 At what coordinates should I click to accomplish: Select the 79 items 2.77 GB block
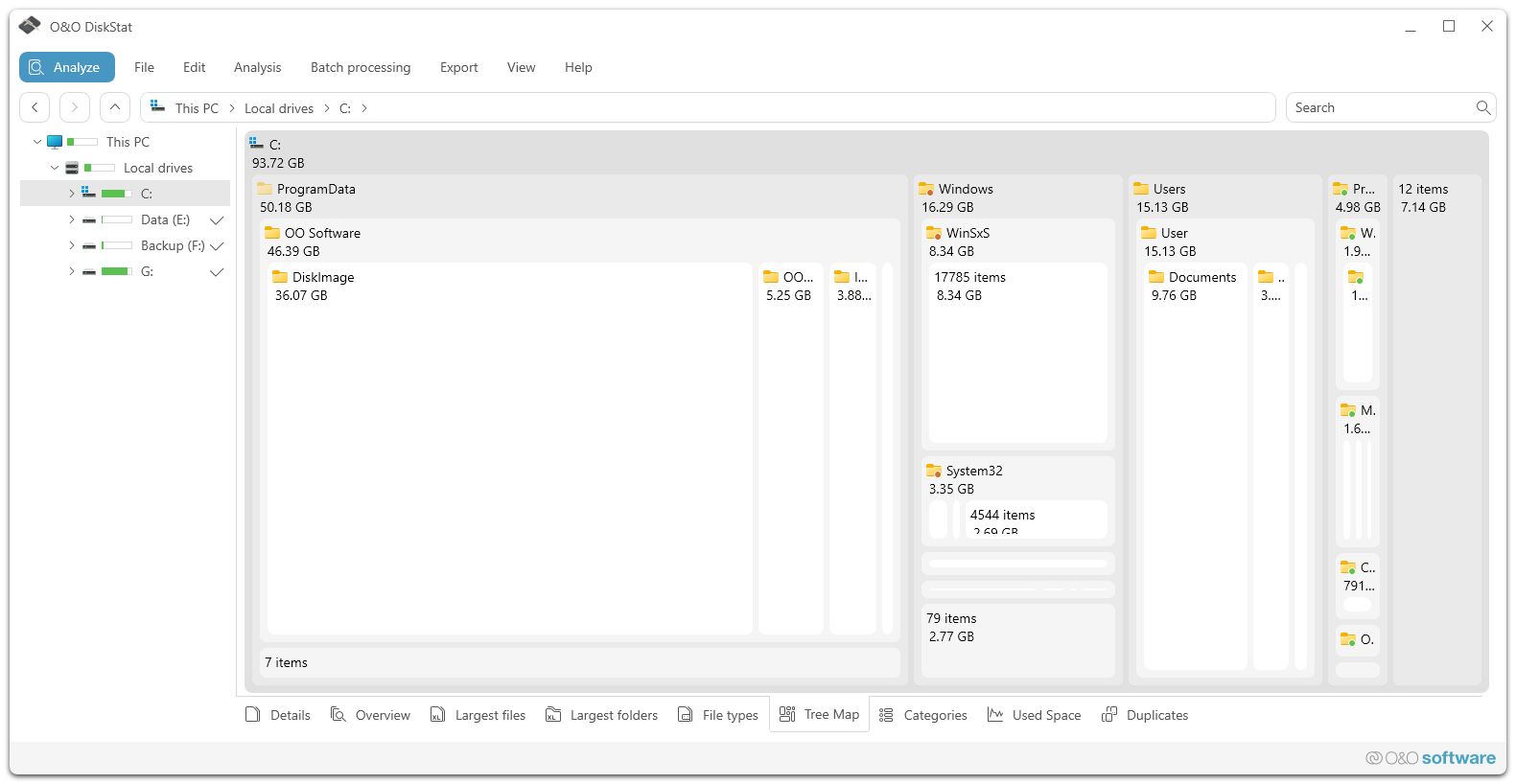coord(1018,640)
